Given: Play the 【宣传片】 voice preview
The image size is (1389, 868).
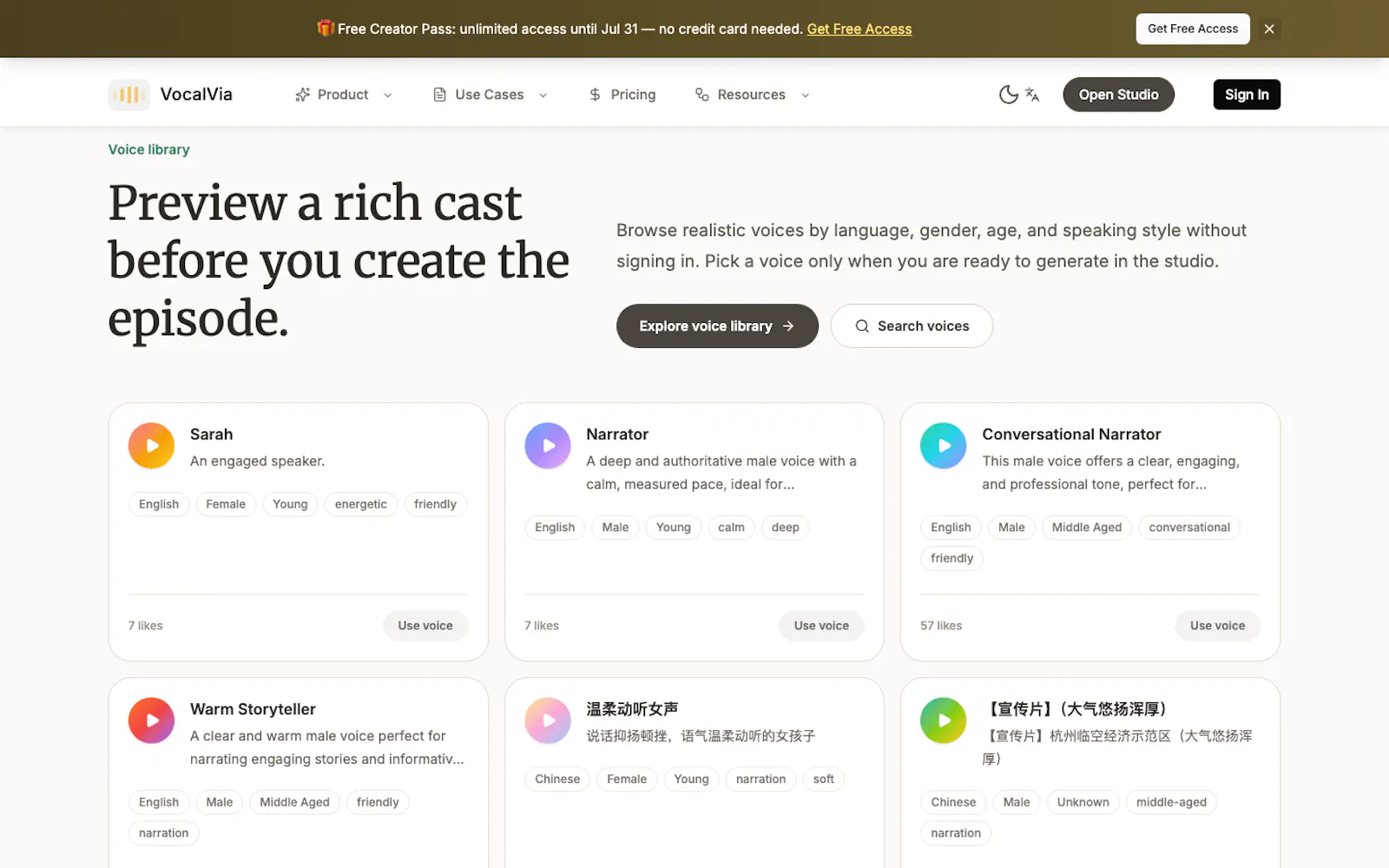Looking at the screenshot, I should [x=944, y=720].
